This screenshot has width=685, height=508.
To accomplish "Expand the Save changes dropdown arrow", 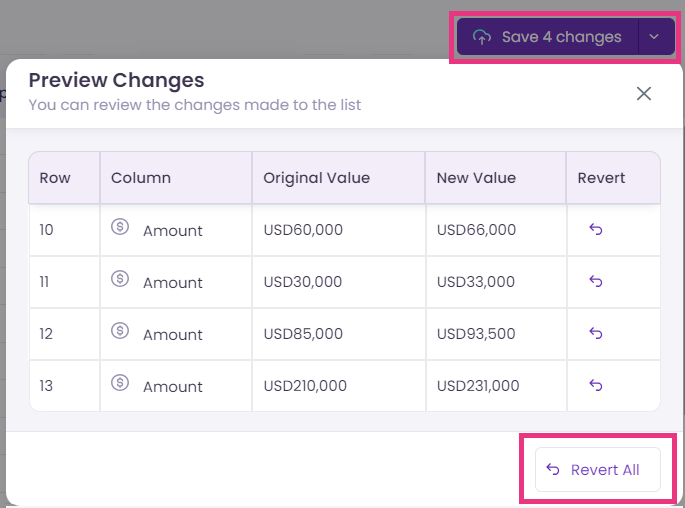I will point(656,37).
